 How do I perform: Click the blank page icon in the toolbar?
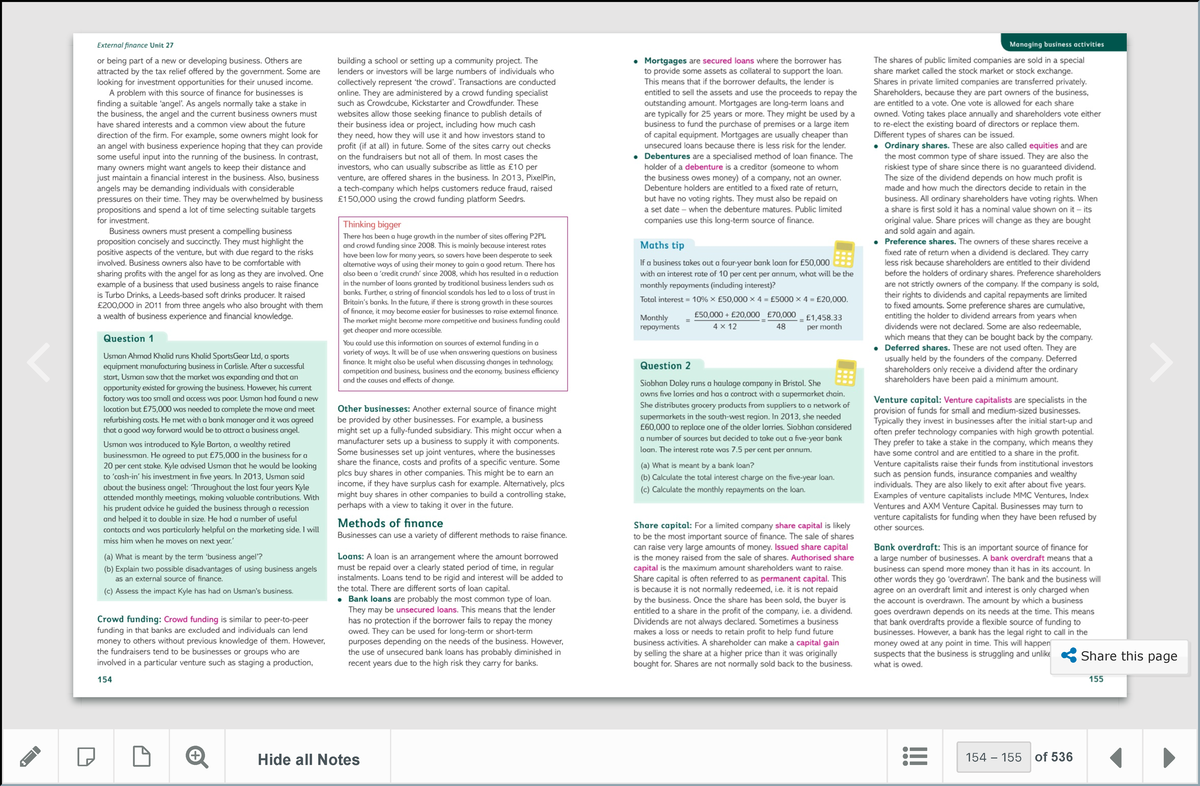[142, 757]
